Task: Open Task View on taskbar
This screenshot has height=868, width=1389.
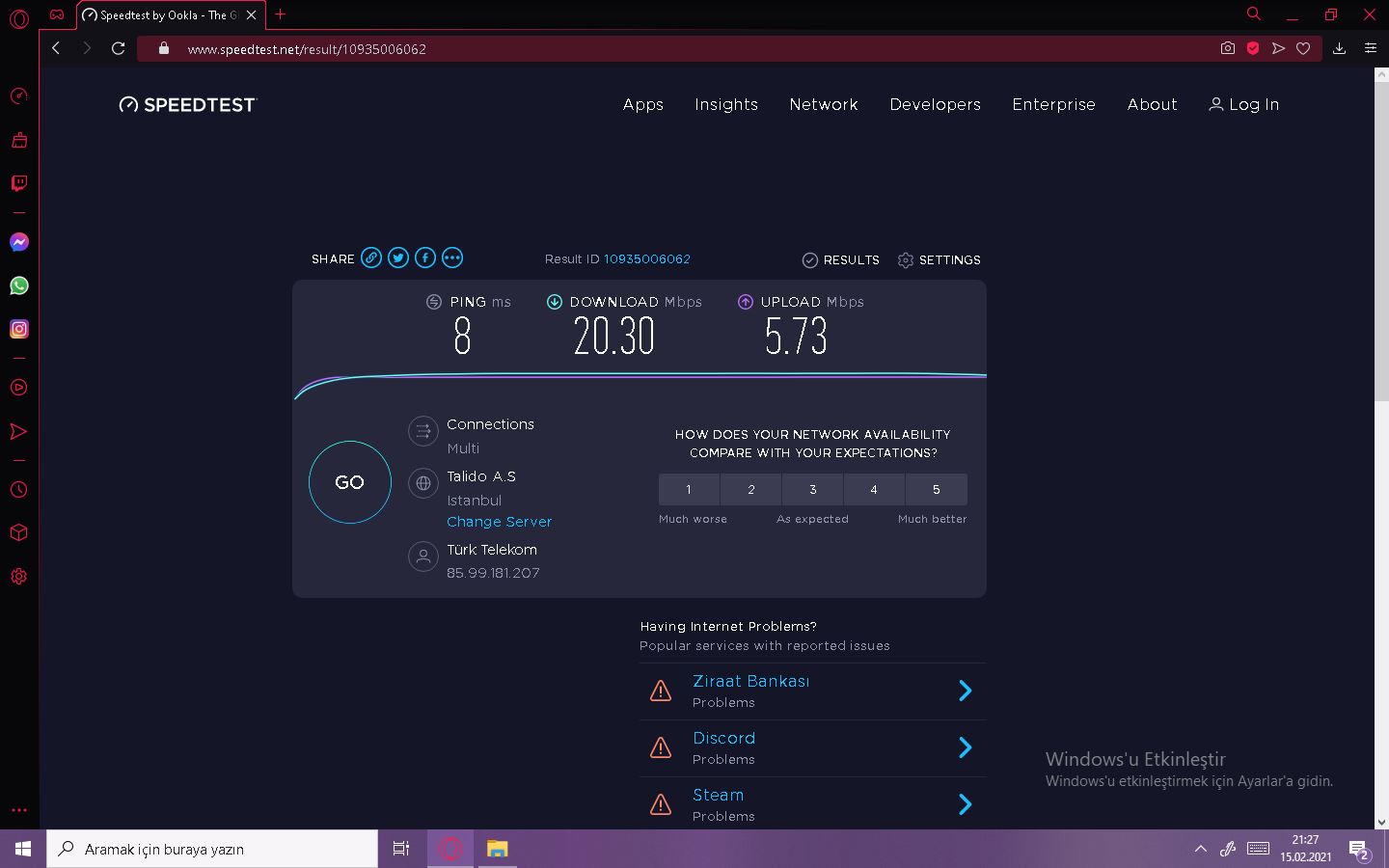Action: click(x=401, y=849)
